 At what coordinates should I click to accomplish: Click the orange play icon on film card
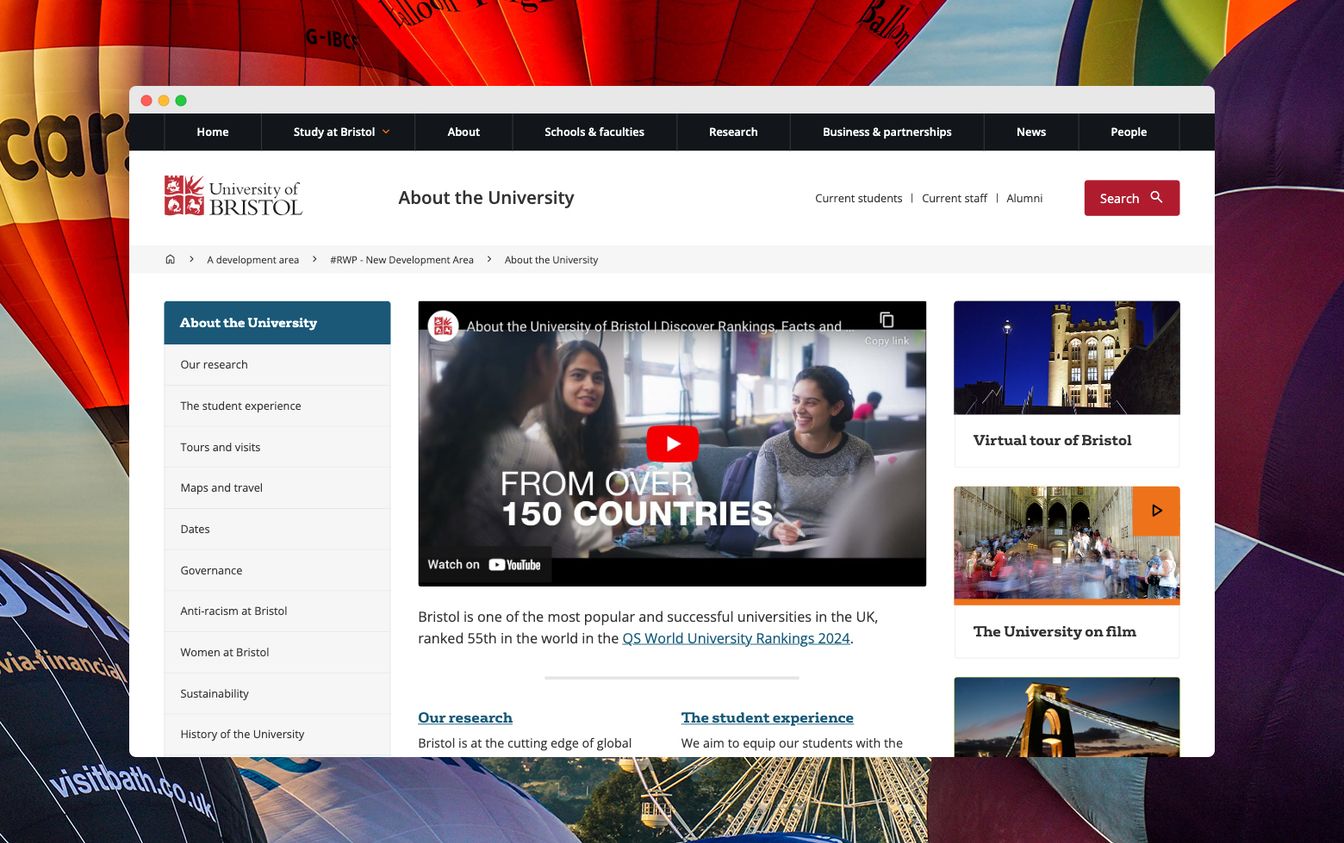tap(1156, 511)
